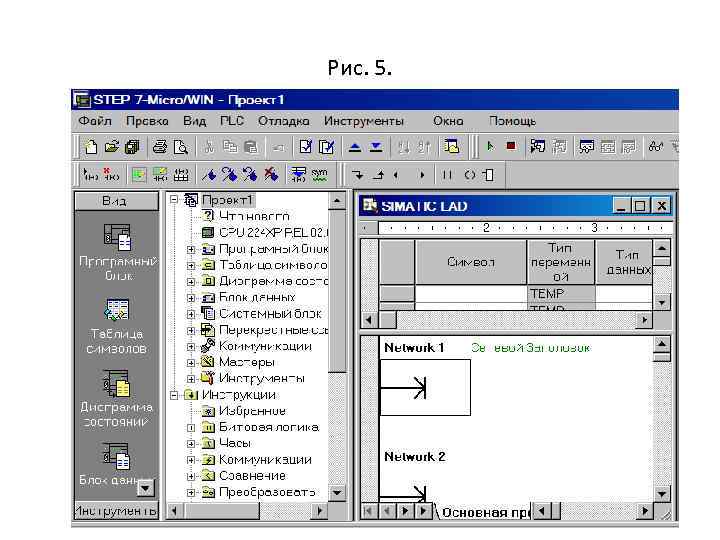Open Data Block in the View bar

tap(117, 465)
